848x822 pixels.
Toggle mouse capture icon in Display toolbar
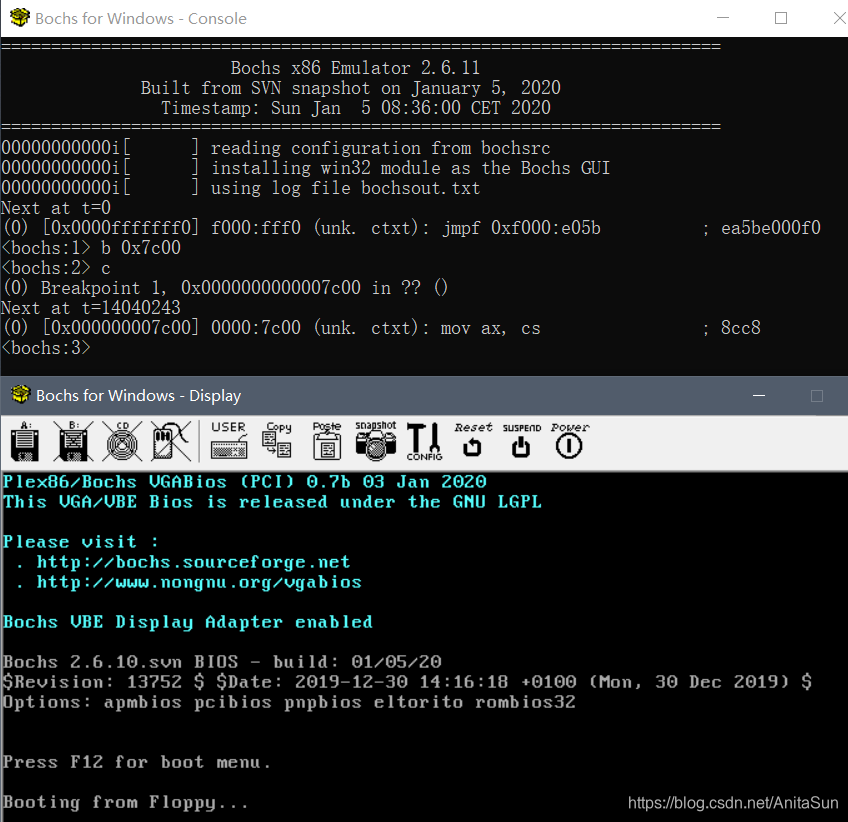click(x=171, y=441)
